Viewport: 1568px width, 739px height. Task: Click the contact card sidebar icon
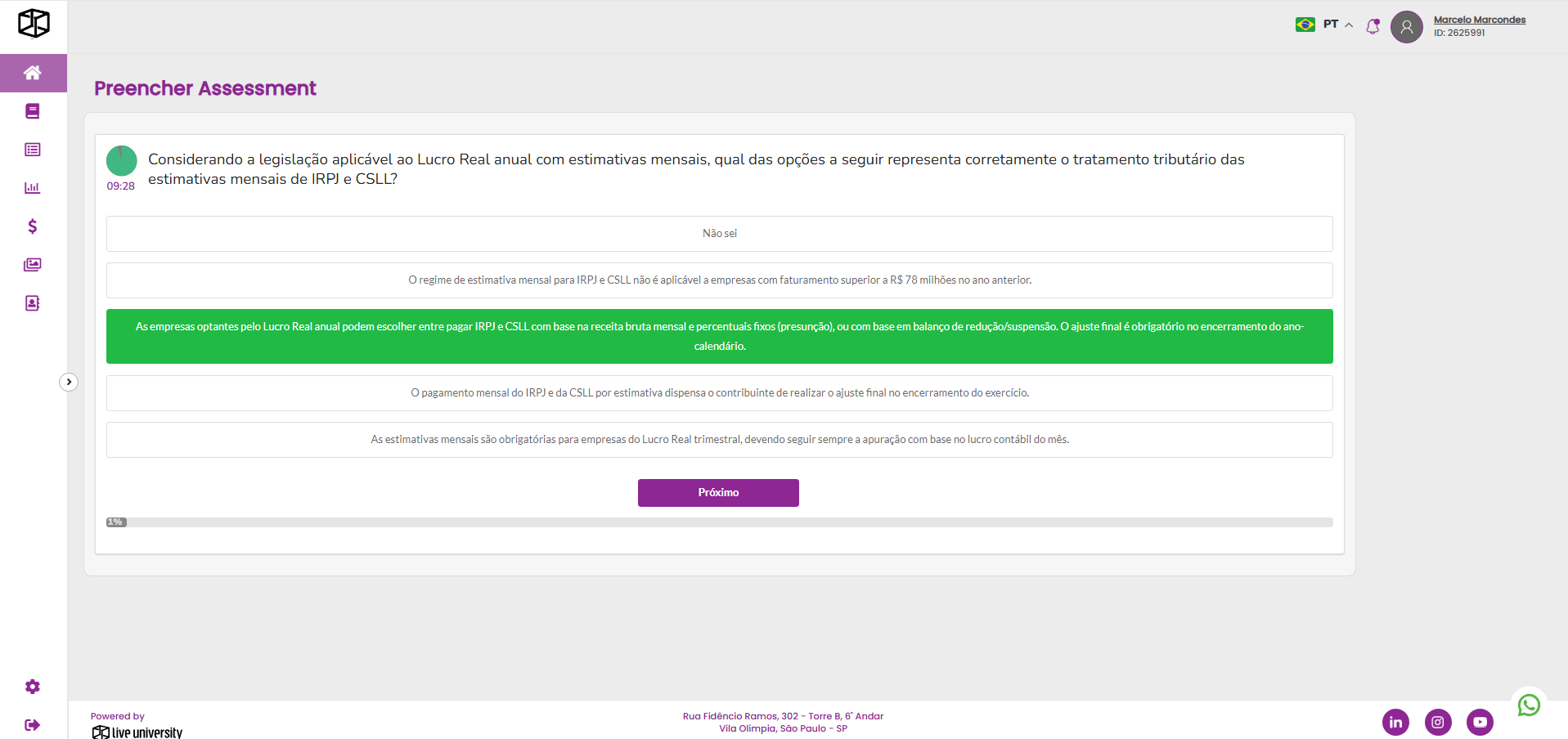33,303
